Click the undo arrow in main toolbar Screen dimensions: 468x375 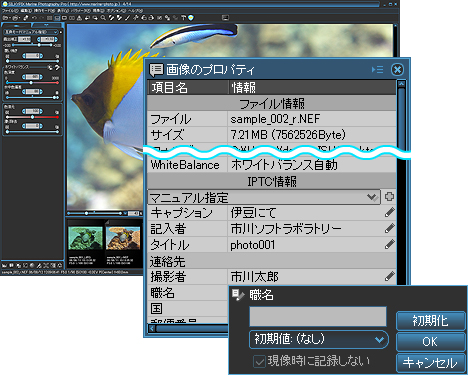coord(34,18)
